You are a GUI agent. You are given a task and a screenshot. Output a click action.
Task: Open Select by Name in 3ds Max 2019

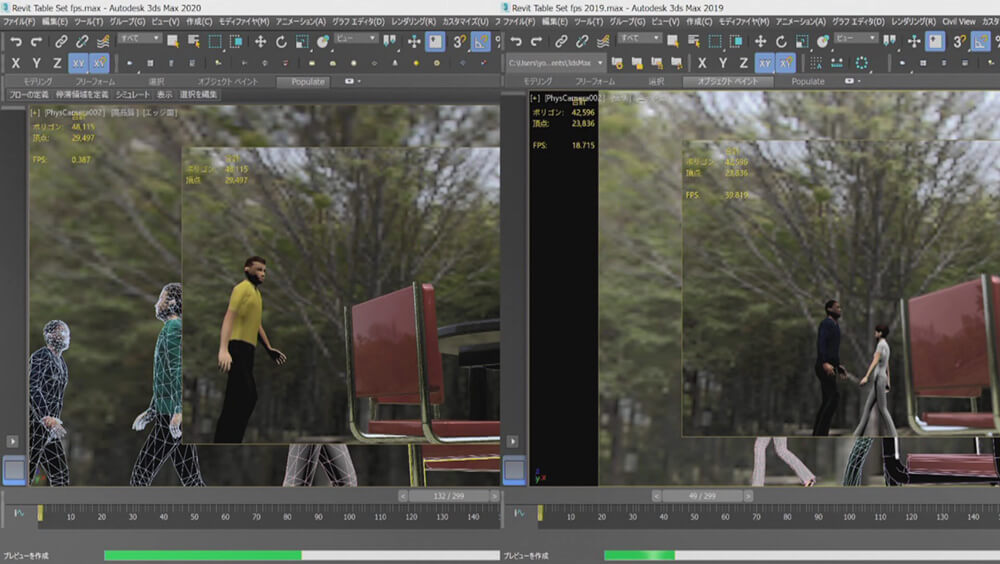click(x=693, y=42)
